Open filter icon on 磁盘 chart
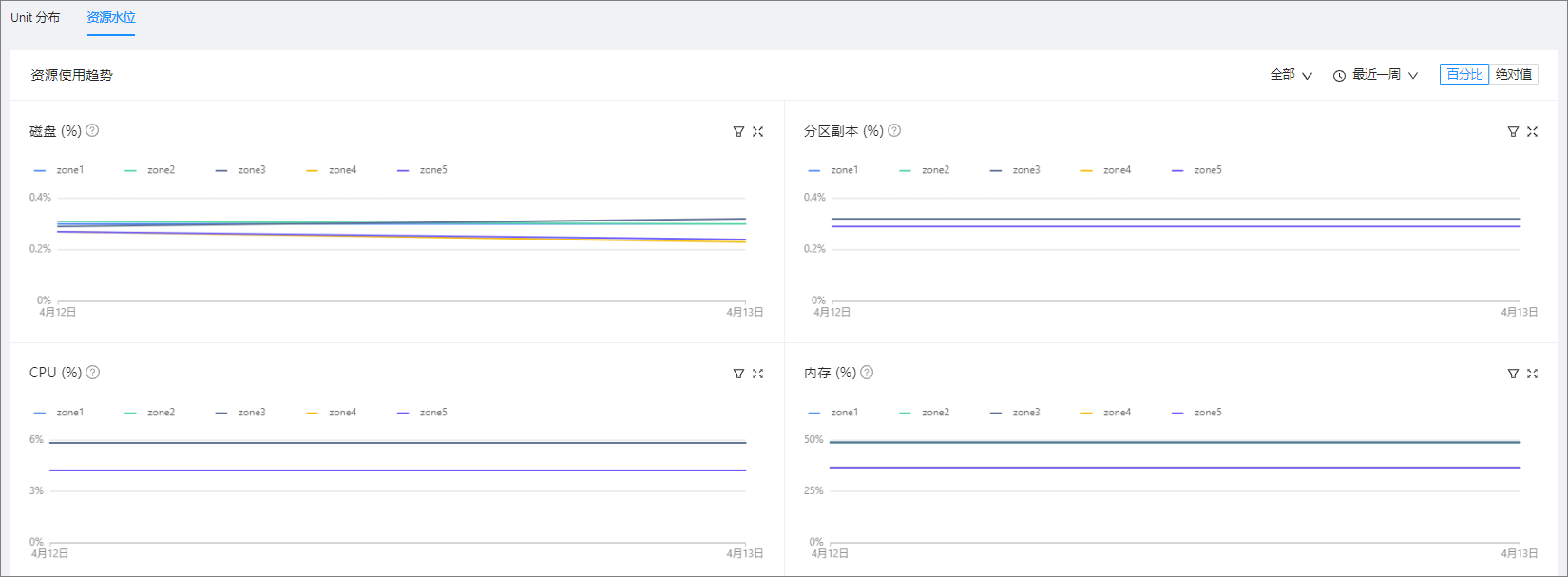The width and height of the screenshot is (1568, 577). (x=738, y=132)
